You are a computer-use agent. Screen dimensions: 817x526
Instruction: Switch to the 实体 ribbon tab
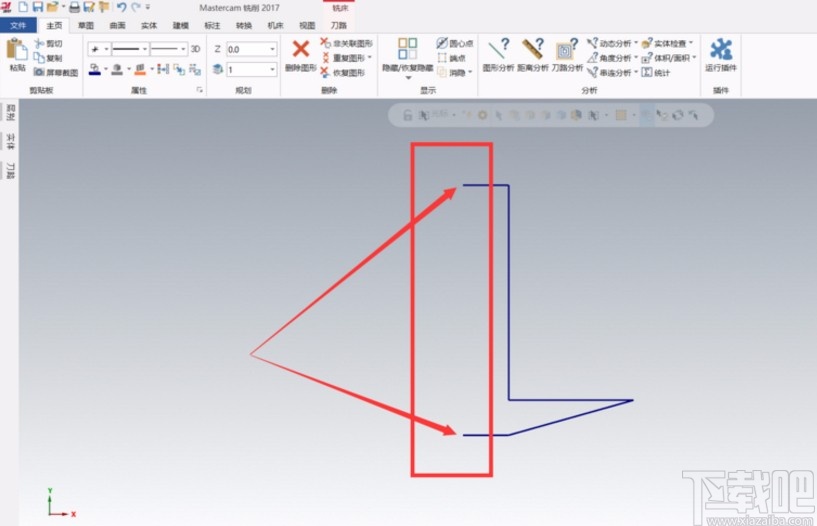(149, 25)
